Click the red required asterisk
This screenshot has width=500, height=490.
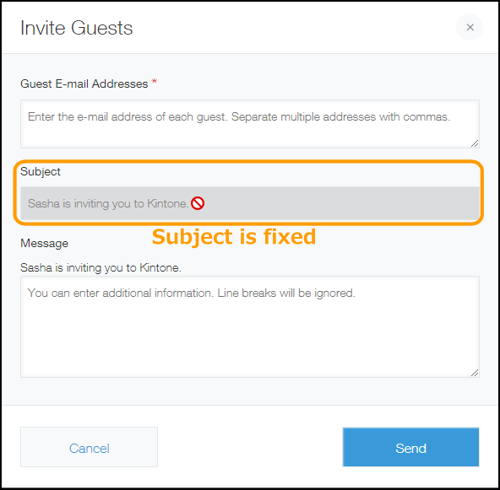pyautogui.click(x=154, y=82)
